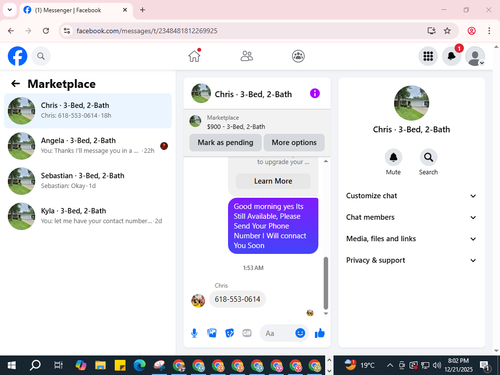Record a voice clip microphone icon
Image resolution: width=500 pixels, height=375 pixels.
point(194,333)
